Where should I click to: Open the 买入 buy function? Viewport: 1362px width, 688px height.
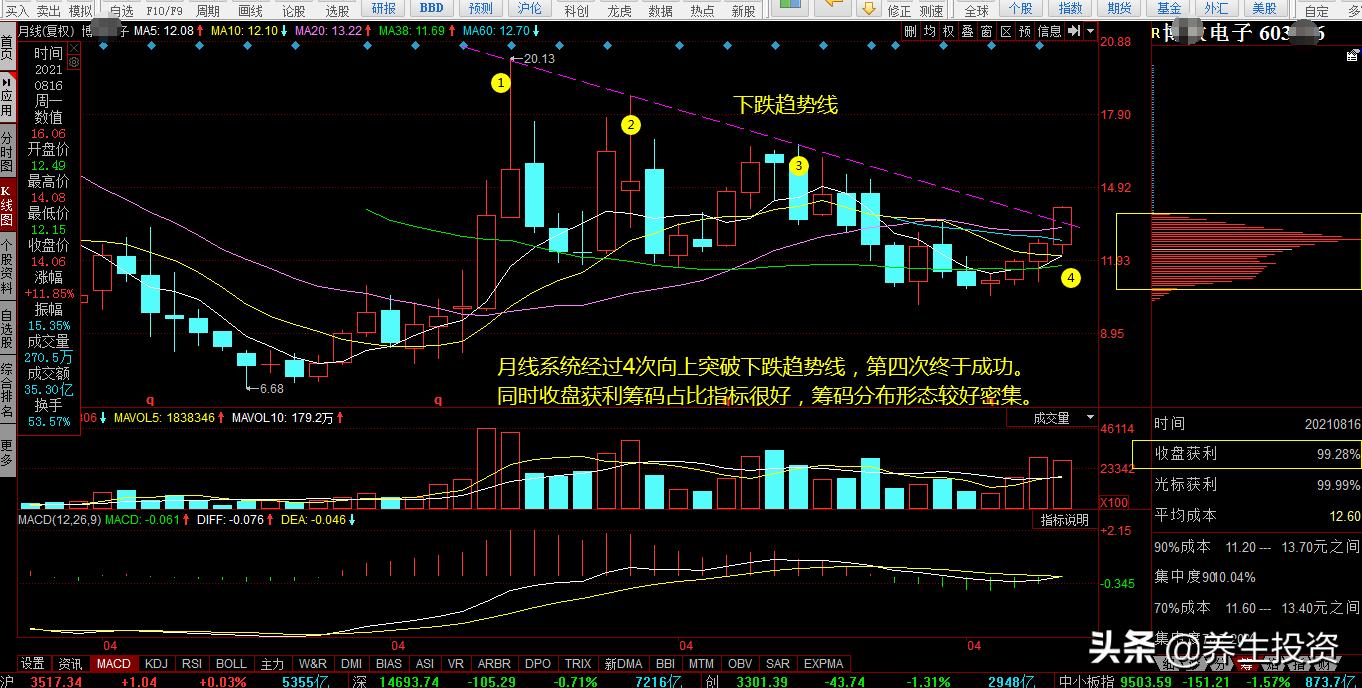16,9
